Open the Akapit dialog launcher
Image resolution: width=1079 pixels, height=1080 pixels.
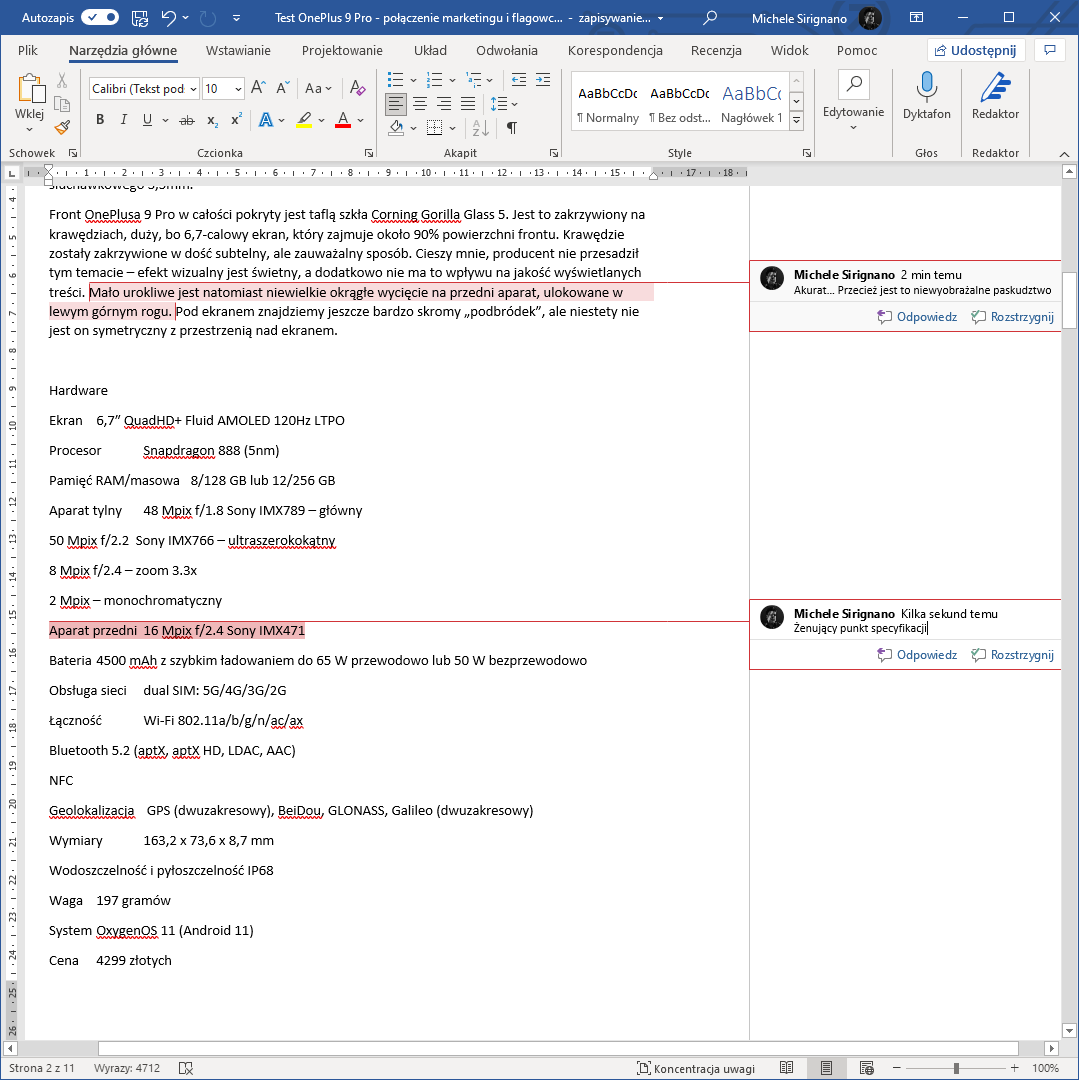[554, 153]
